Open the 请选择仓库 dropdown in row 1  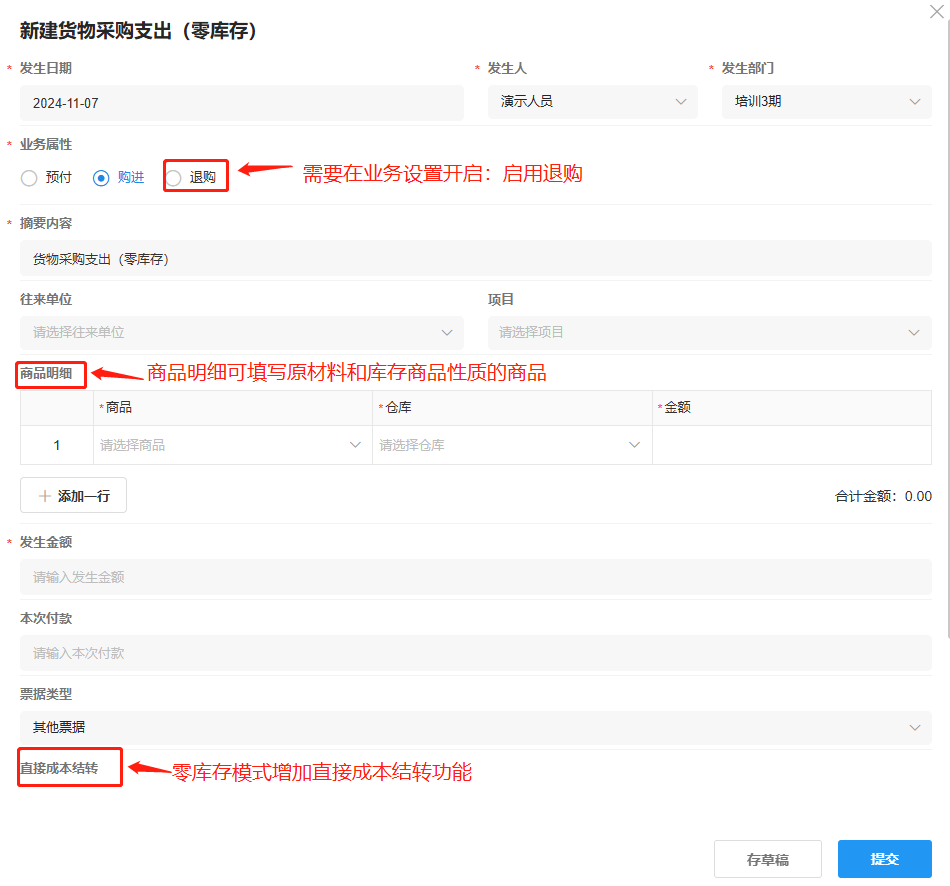tap(510, 444)
